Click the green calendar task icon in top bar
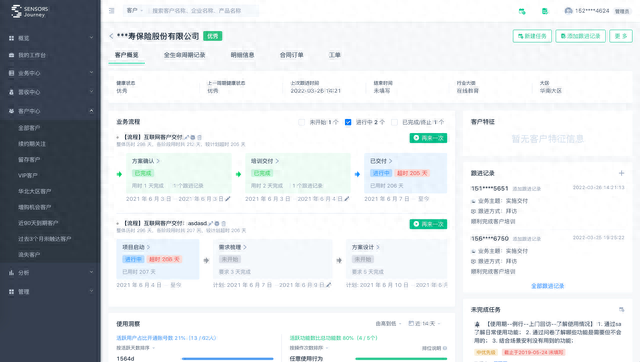The height and width of the screenshot is (362, 640). point(522,11)
